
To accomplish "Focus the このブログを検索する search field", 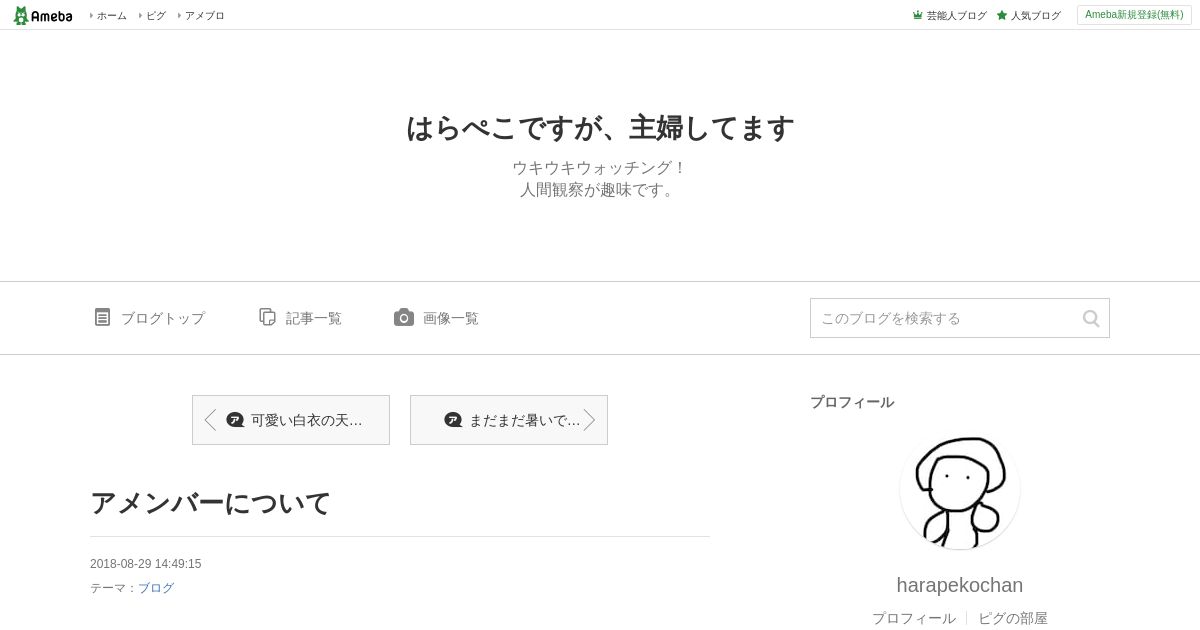I will [945, 318].
